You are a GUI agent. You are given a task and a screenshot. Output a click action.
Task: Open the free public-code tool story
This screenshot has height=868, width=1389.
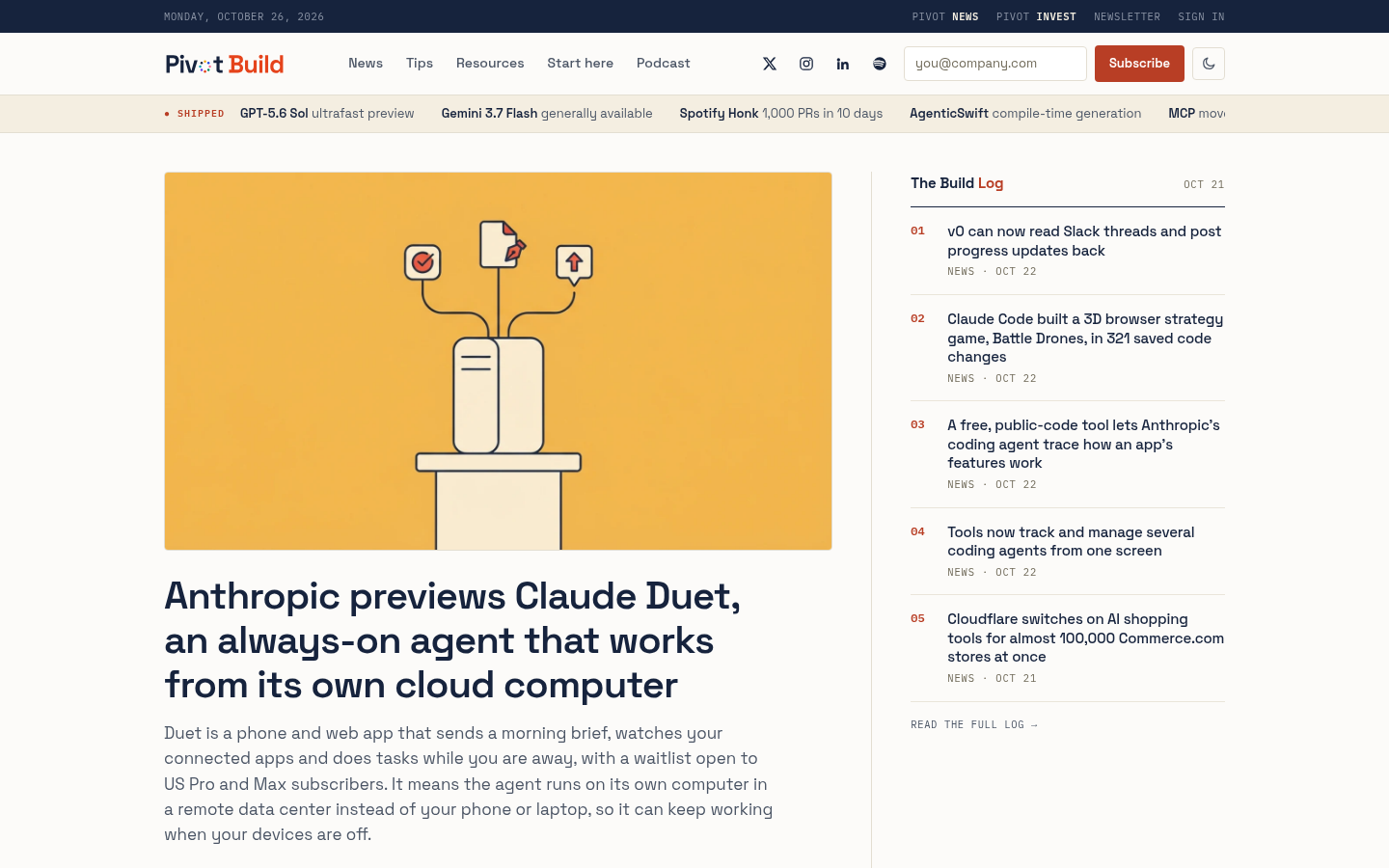[x=1083, y=444]
